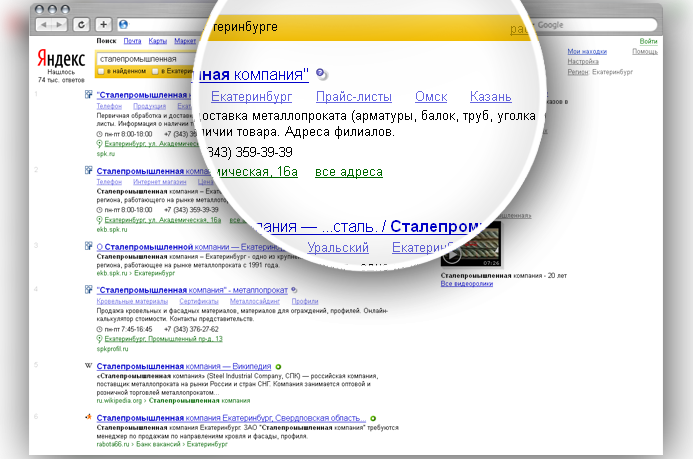Click the site icon beside result 4
Image resolution: width=693 pixels, height=459 pixels.
[89, 290]
